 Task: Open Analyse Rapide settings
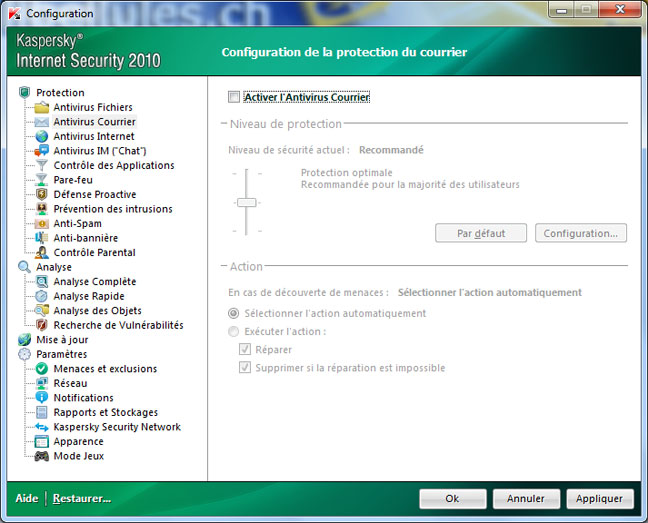(x=89, y=296)
